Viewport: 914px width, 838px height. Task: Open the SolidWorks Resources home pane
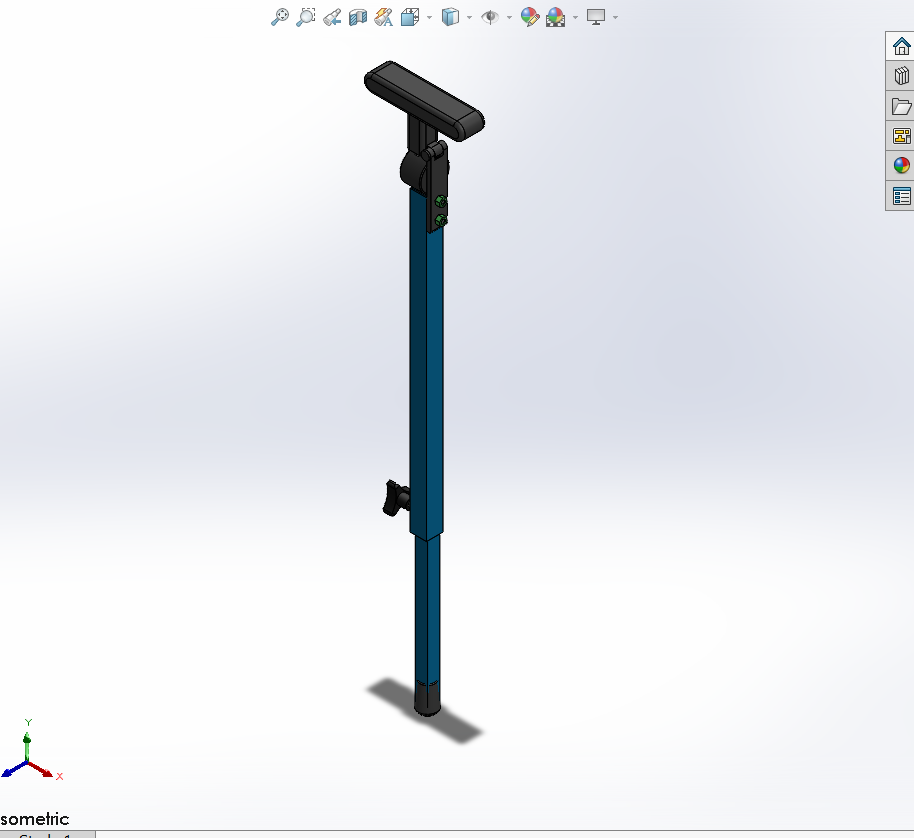tap(899, 44)
